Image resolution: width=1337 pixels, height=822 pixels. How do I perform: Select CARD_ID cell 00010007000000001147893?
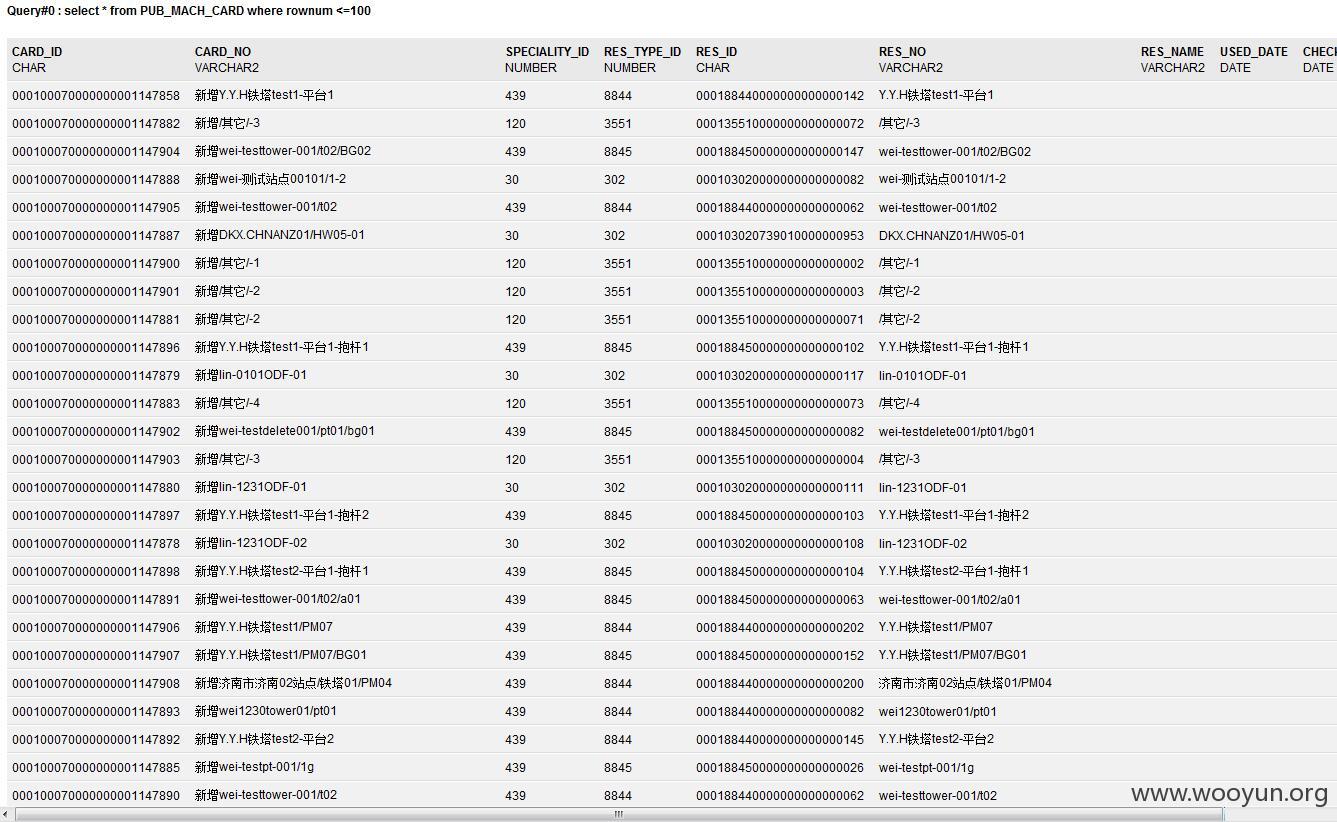point(96,712)
